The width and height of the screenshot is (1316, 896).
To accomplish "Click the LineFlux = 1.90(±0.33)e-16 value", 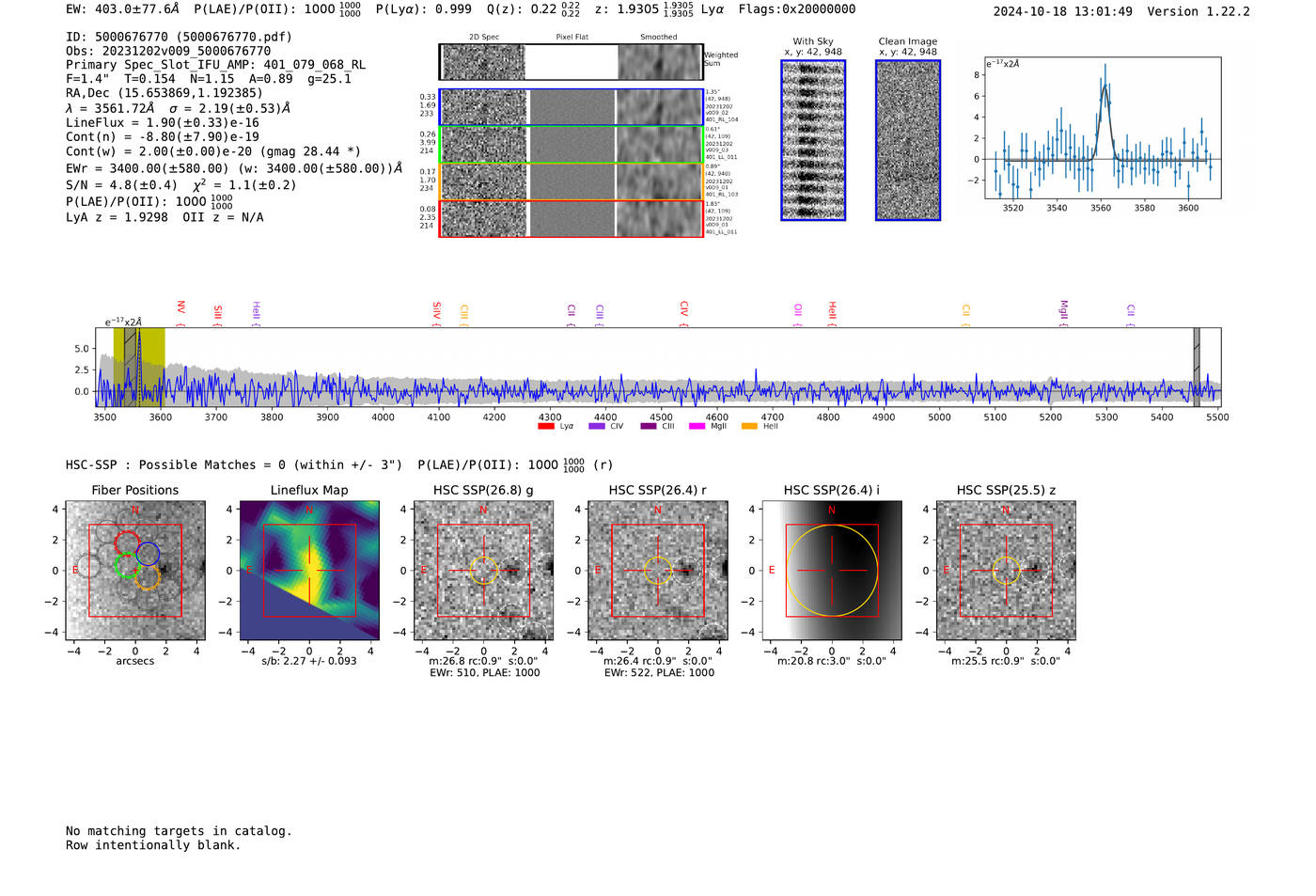I will (x=163, y=122).
